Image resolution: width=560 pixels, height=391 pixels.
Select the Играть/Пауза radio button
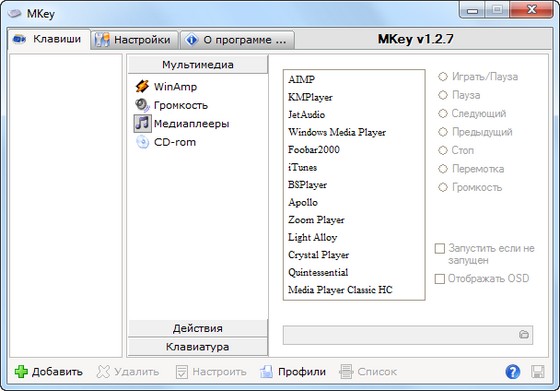[443, 76]
